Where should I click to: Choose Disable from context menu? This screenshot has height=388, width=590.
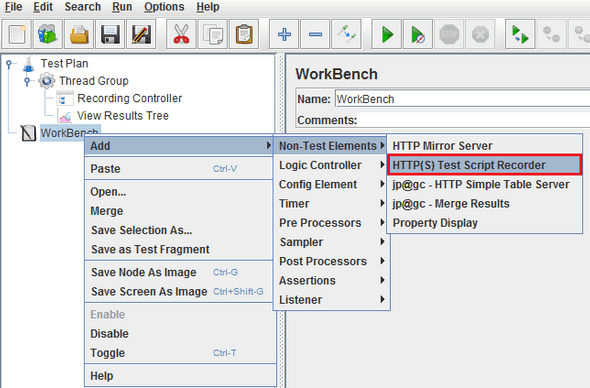[x=180, y=333]
